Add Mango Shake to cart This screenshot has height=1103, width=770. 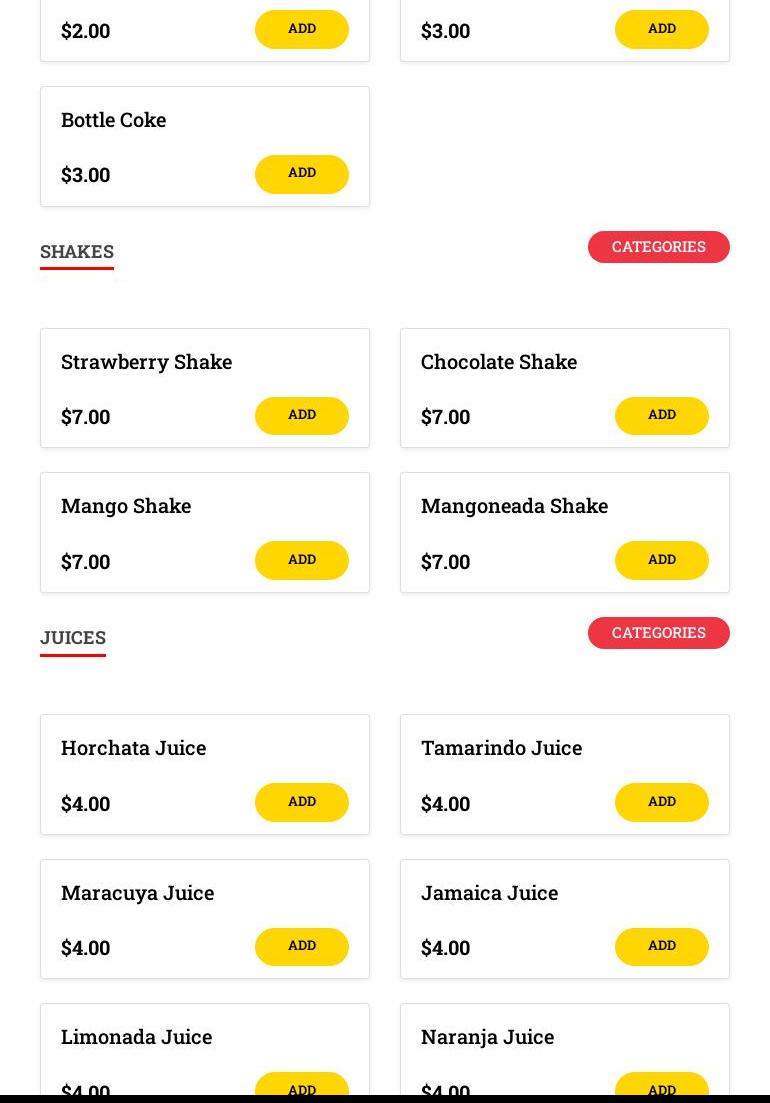pos(302,560)
